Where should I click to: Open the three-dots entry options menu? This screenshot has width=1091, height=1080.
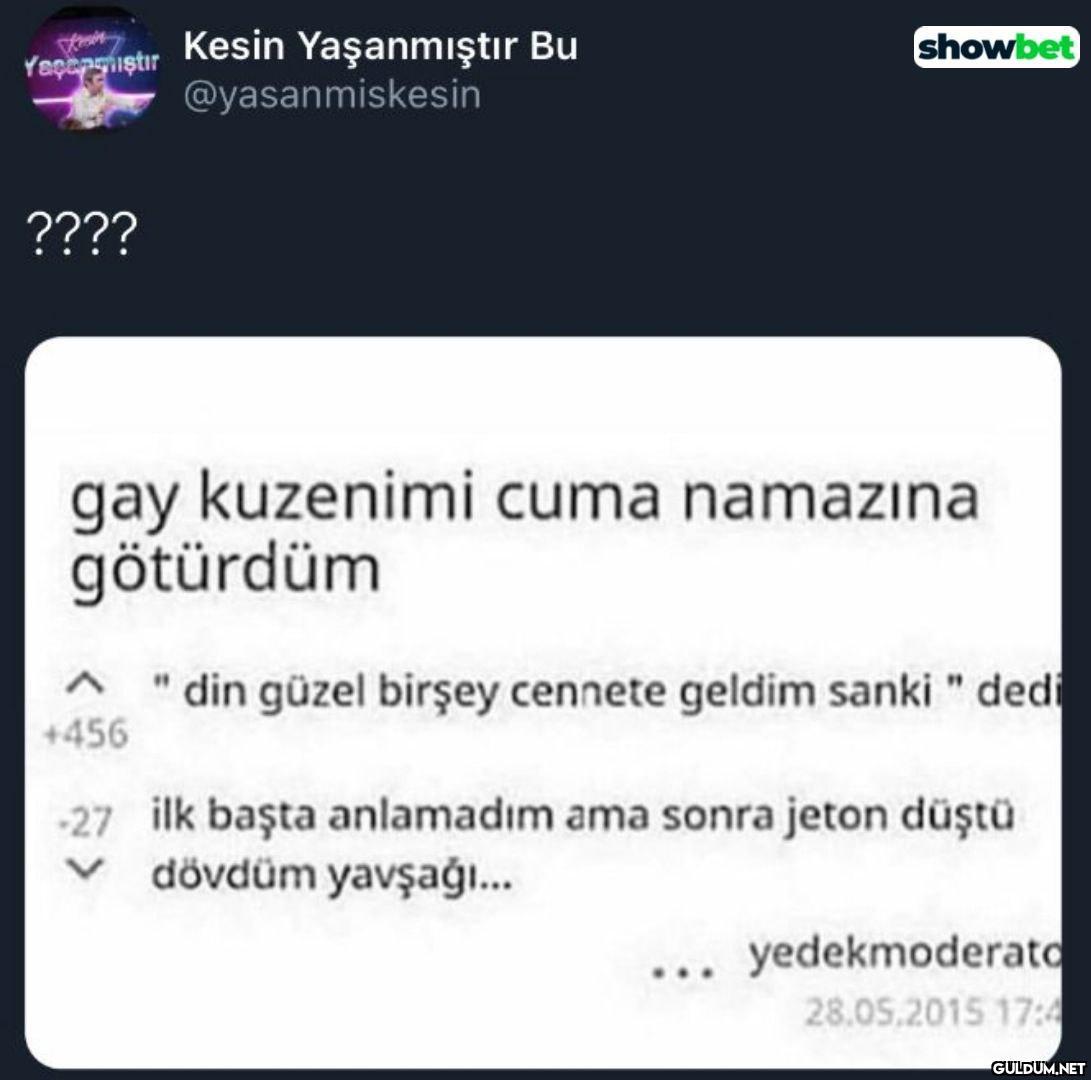click(683, 973)
